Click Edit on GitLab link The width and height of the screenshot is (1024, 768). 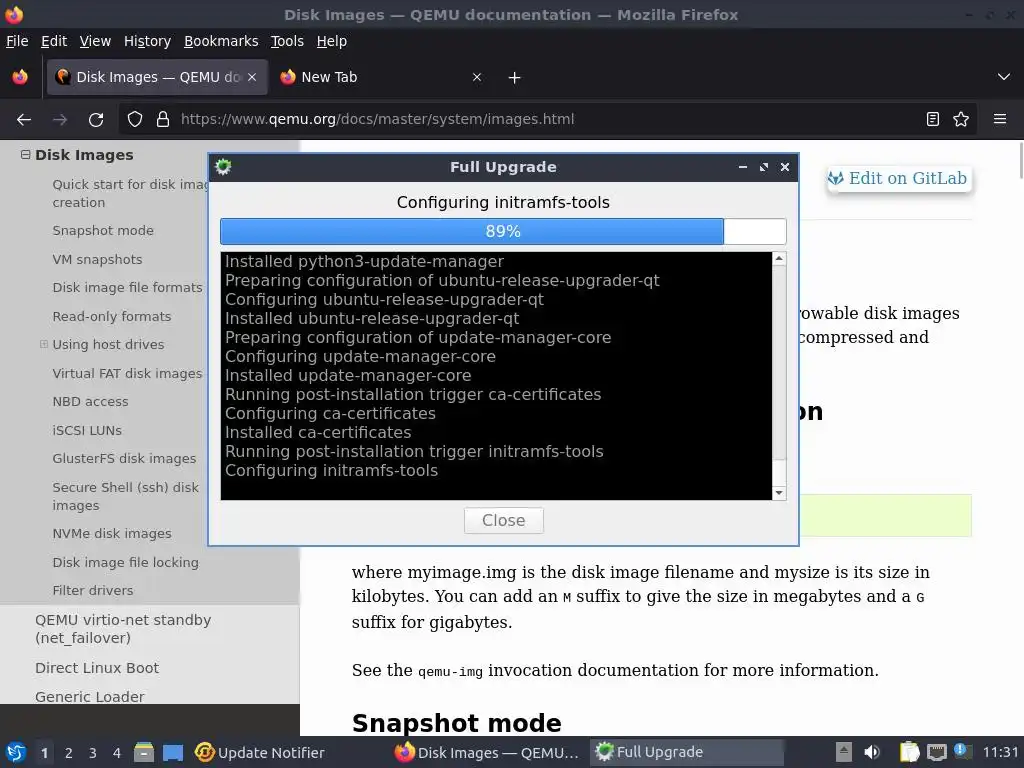pyautogui.click(x=899, y=178)
